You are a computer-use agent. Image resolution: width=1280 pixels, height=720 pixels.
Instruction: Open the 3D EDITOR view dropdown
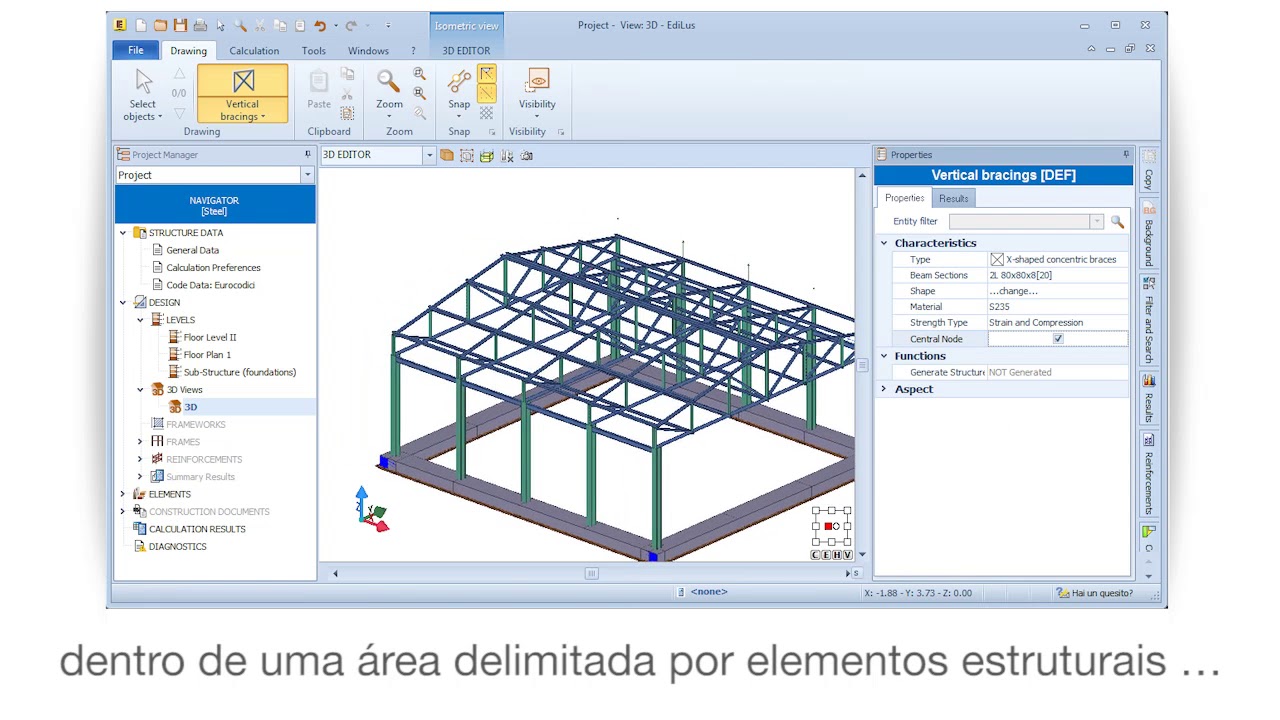(x=429, y=155)
